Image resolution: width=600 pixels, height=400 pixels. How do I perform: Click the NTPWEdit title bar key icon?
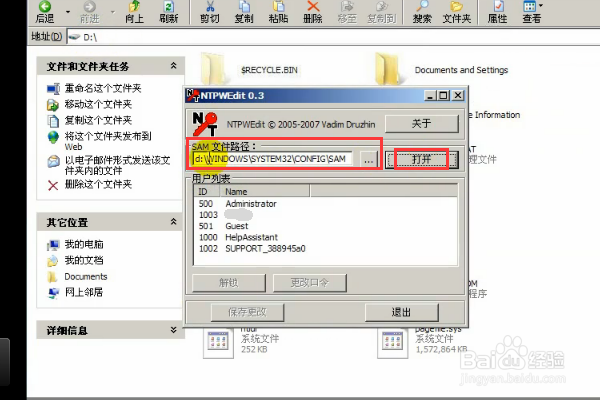(x=193, y=95)
